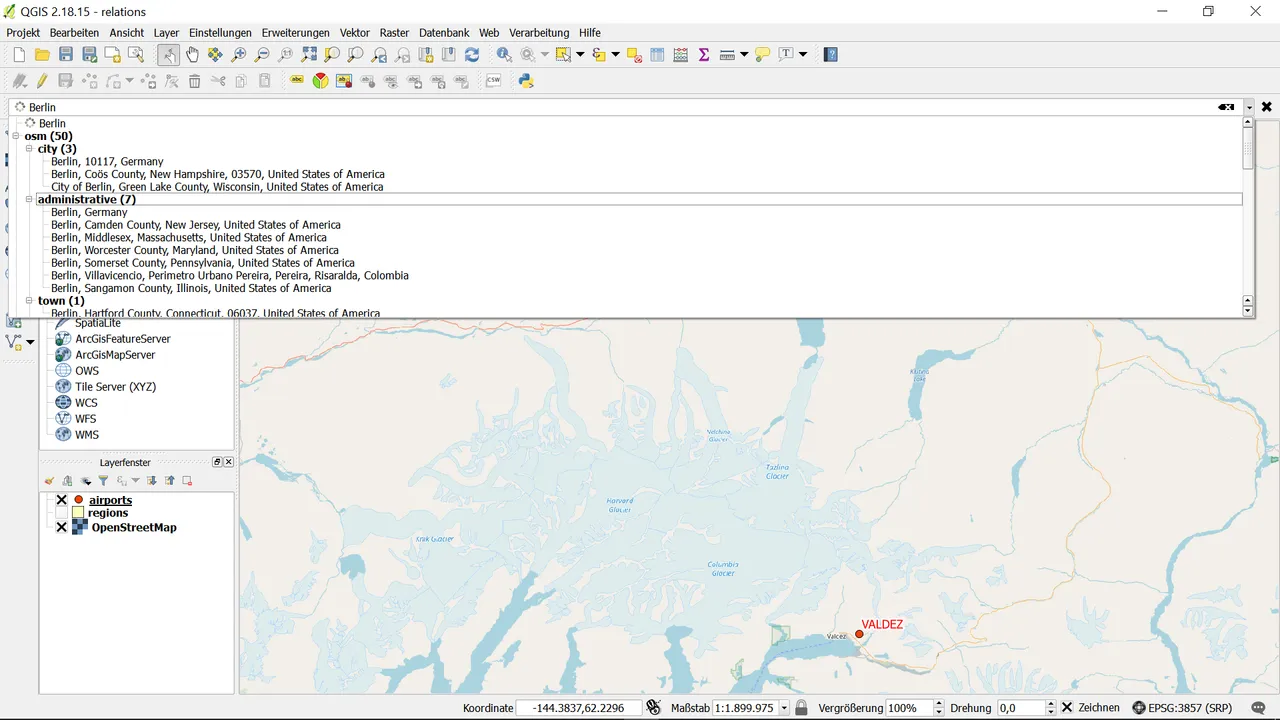
Task: Click the Zoom Full extent icon
Action: click(309, 55)
